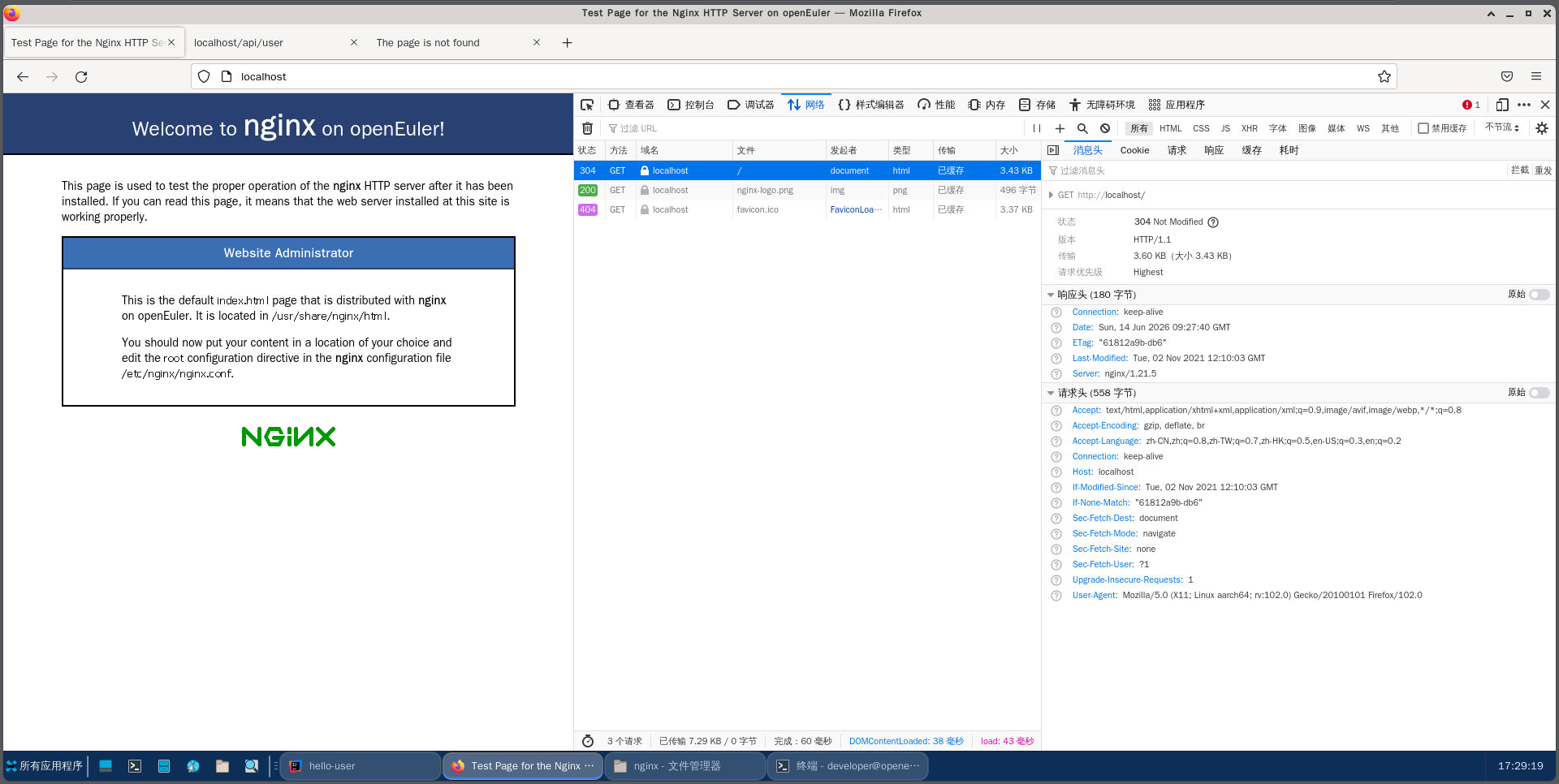The image size is (1559, 784).
Task: Sort requests by 状态 column header
Action: pos(589,150)
